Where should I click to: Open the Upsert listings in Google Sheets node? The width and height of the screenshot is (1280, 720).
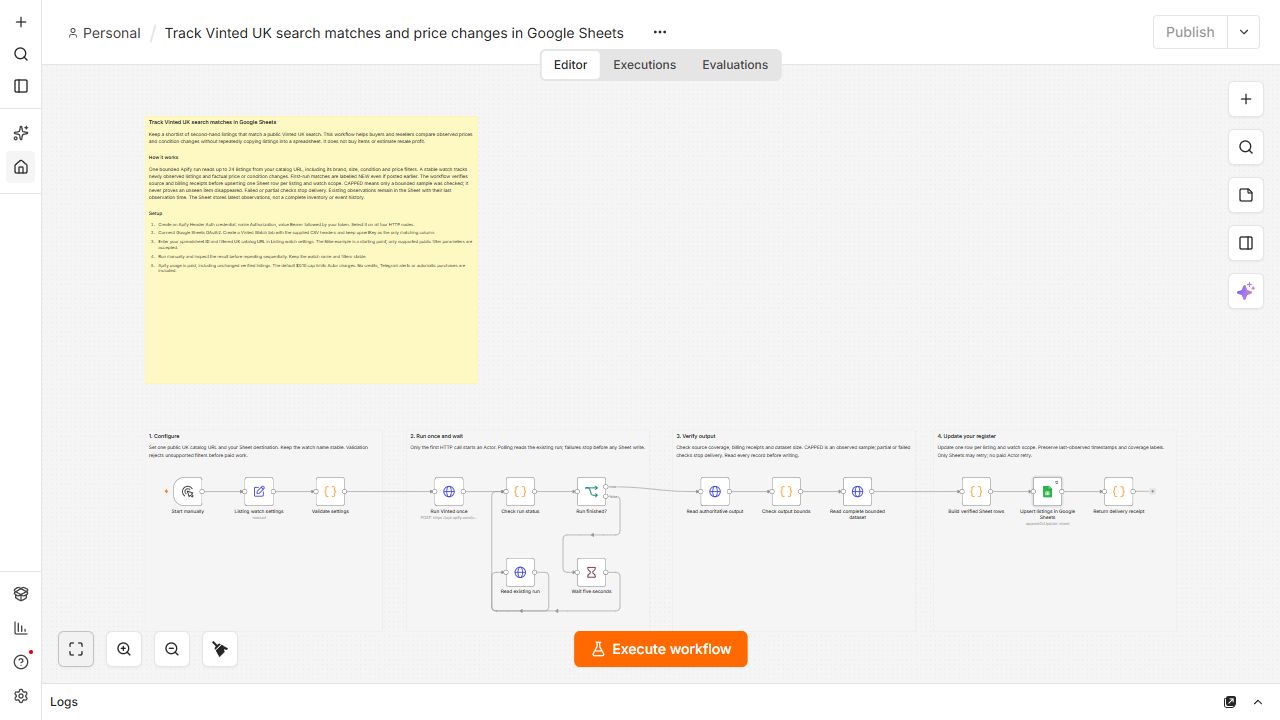1047,491
